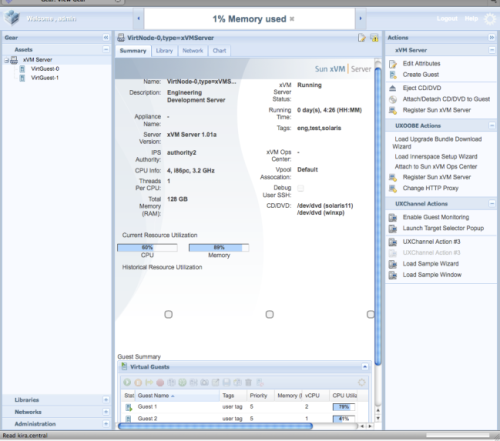The width and height of the screenshot is (500, 441).
Task: Collapse the Actions side panel
Action: (x=492, y=37)
